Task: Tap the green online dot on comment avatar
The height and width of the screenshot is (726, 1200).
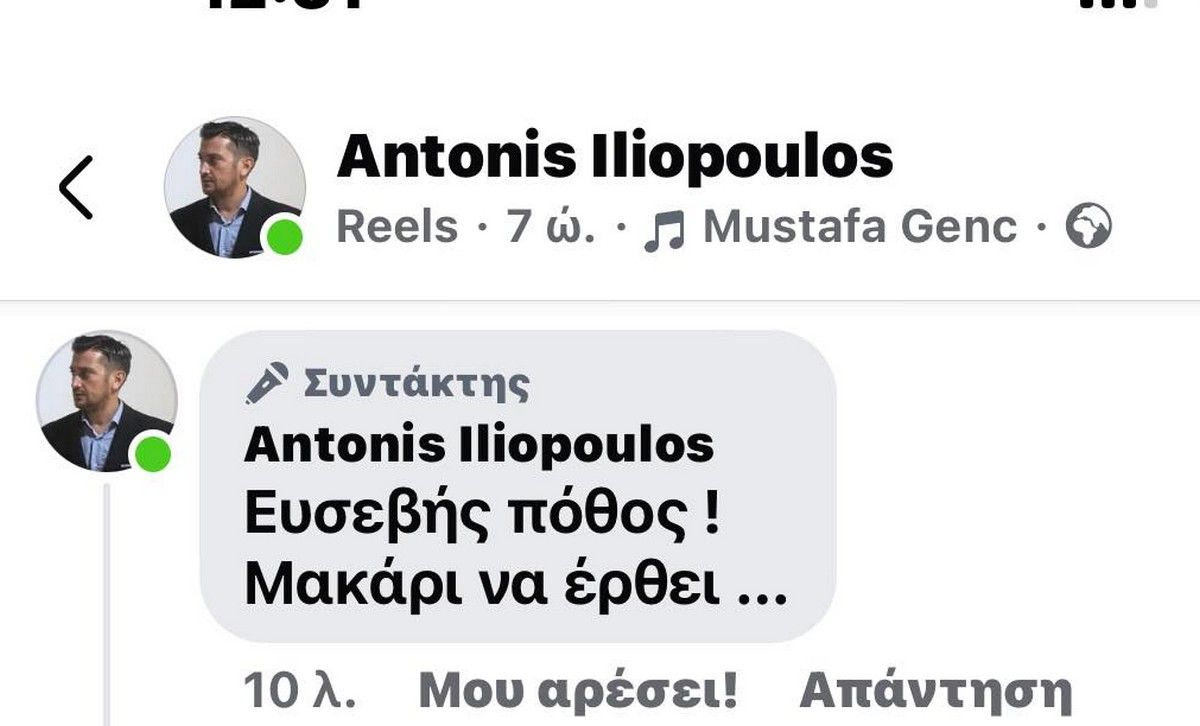Action: click(x=153, y=453)
